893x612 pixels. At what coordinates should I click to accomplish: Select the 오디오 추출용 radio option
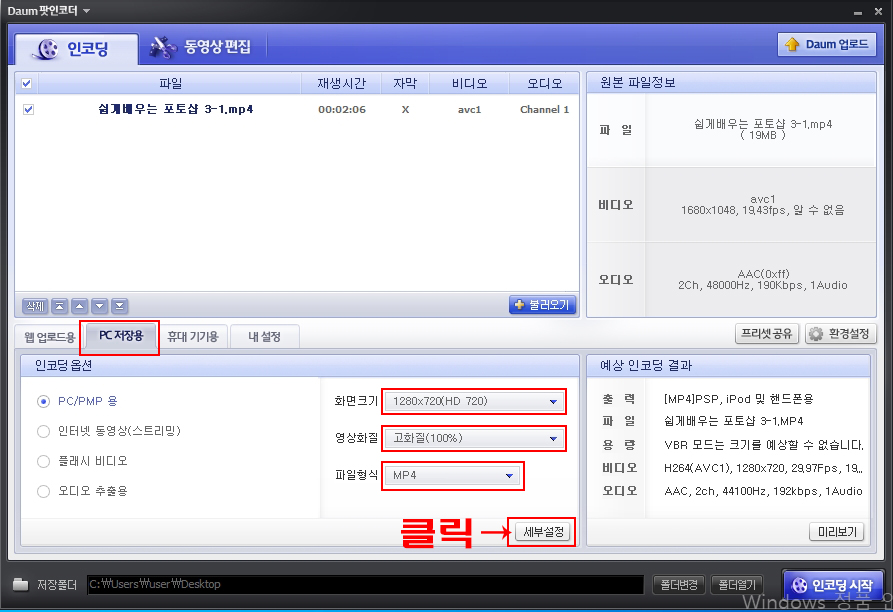[x=43, y=491]
